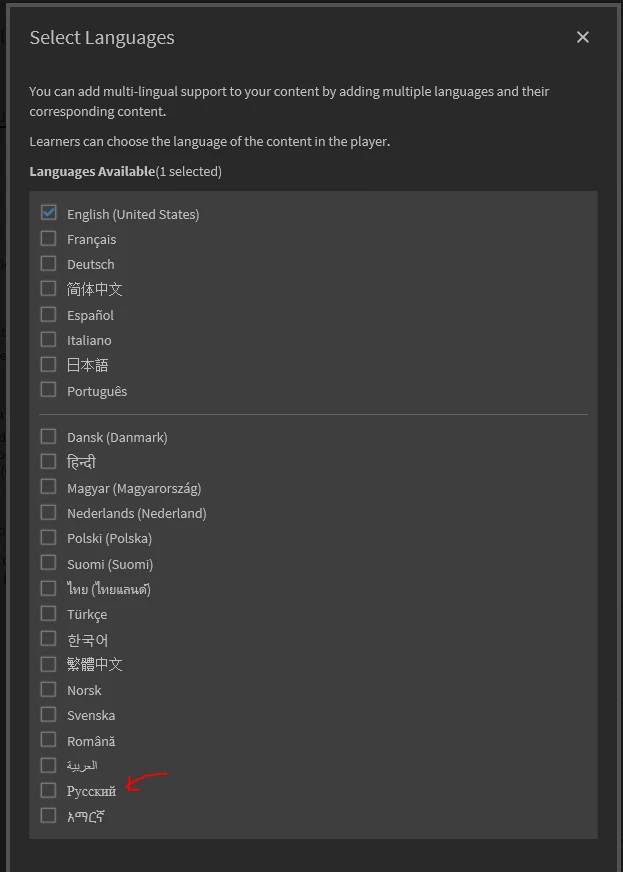The height and width of the screenshot is (872, 623).
Task: Check the Русский language checkbox
Action: [48, 790]
